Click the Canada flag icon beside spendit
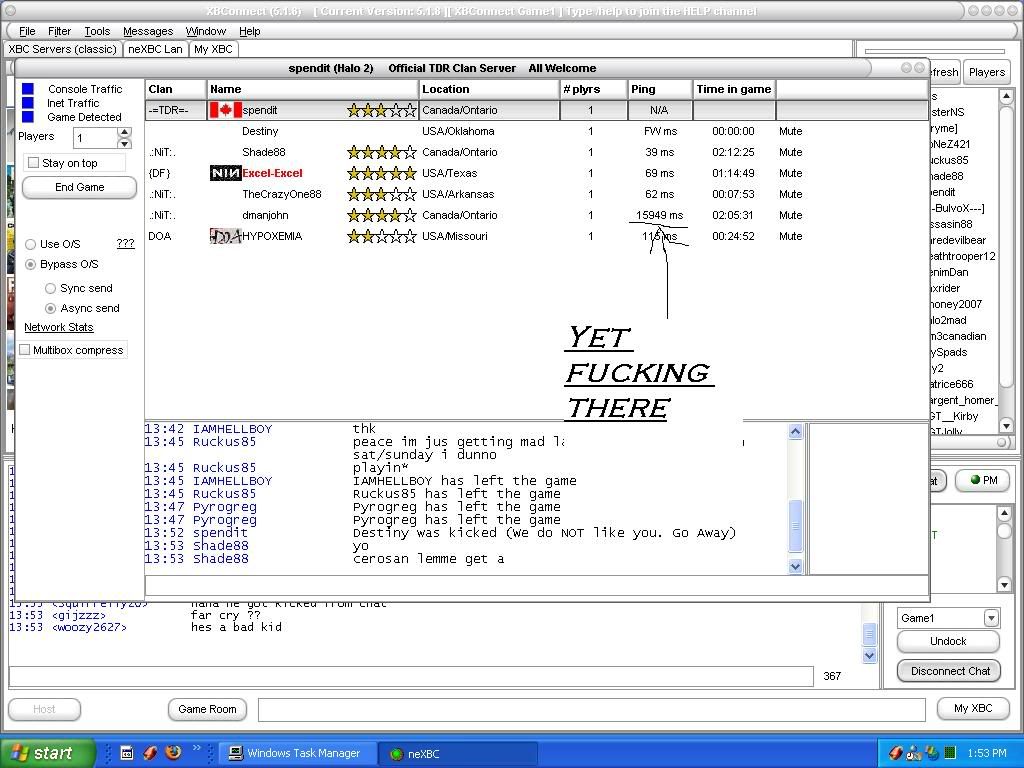Screen dimensions: 1024x768 click(x=225, y=110)
